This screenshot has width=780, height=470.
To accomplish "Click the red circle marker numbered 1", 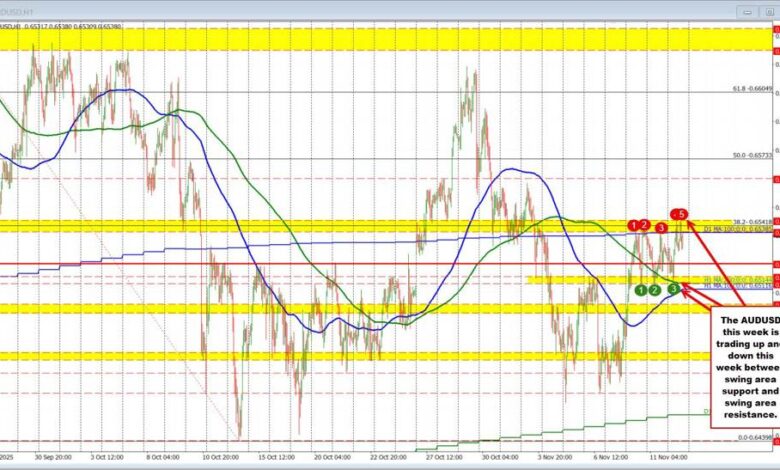I will pos(634,225).
